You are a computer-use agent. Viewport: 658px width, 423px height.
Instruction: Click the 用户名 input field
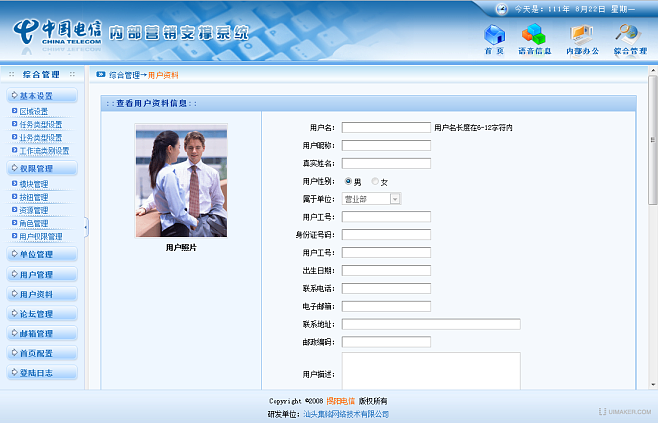point(386,128)
